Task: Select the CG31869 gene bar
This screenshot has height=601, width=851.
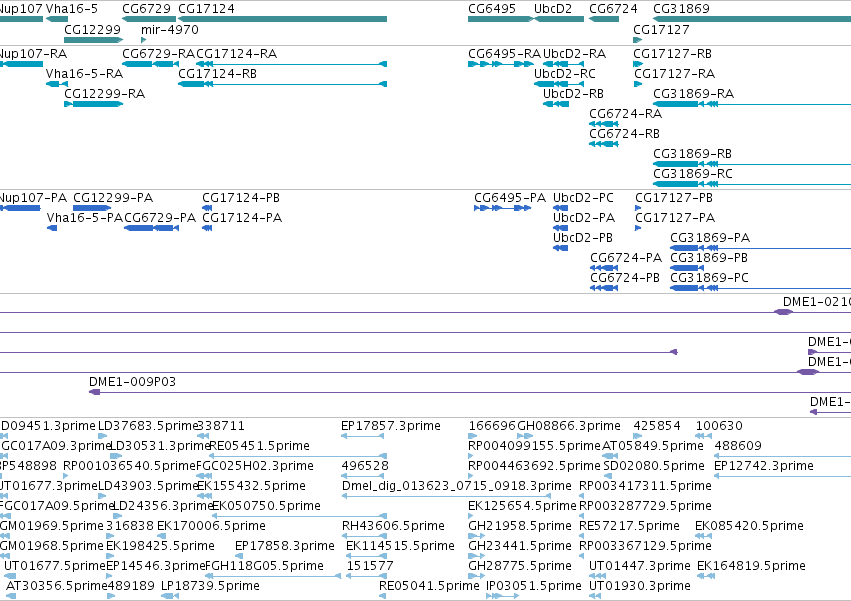Action: point(752,19)
